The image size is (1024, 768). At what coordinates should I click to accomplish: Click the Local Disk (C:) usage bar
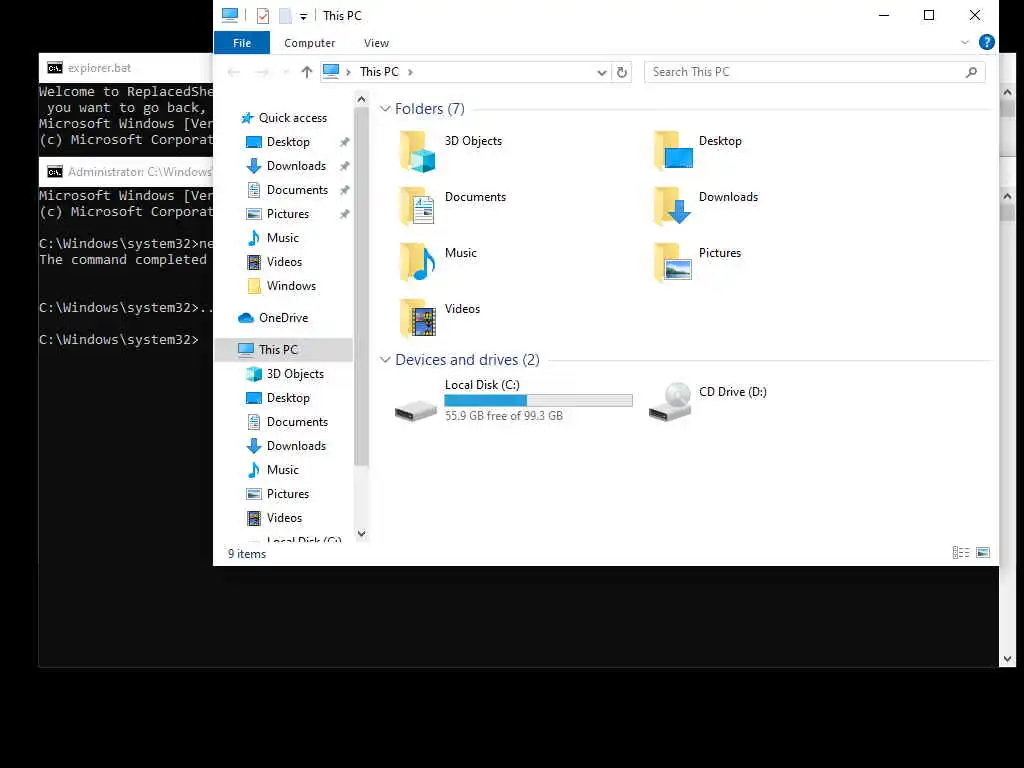tap(538, 400)
